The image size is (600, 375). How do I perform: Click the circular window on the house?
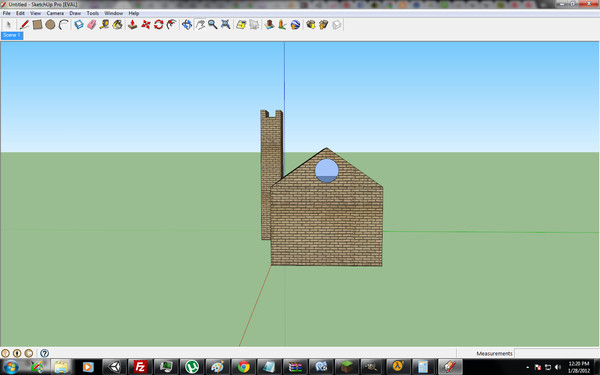coord(326,171)
